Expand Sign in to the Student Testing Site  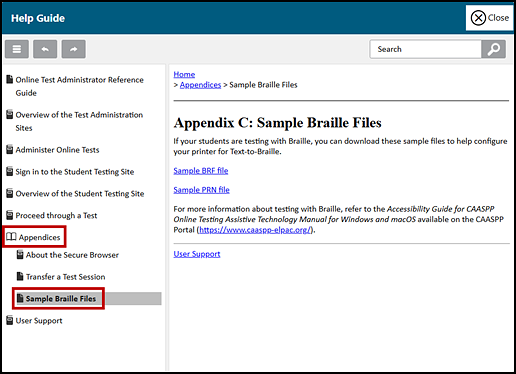click(75, 172)
